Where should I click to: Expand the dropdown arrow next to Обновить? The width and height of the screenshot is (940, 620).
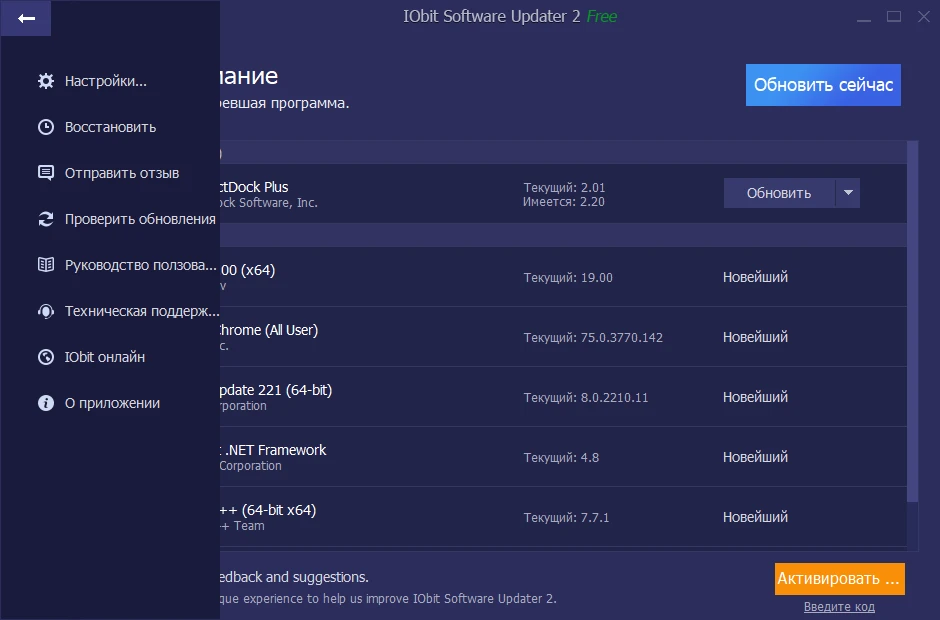coord(848,193)
